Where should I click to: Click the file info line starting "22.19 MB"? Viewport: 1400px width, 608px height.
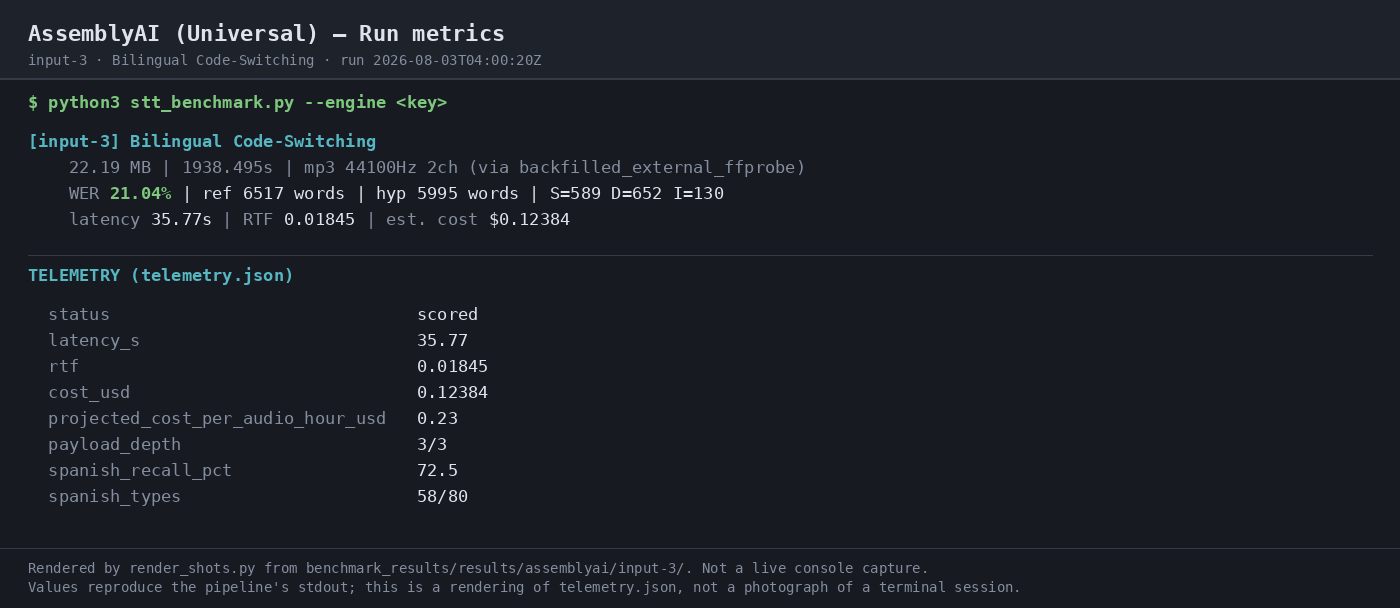click(x=437, y=168)
